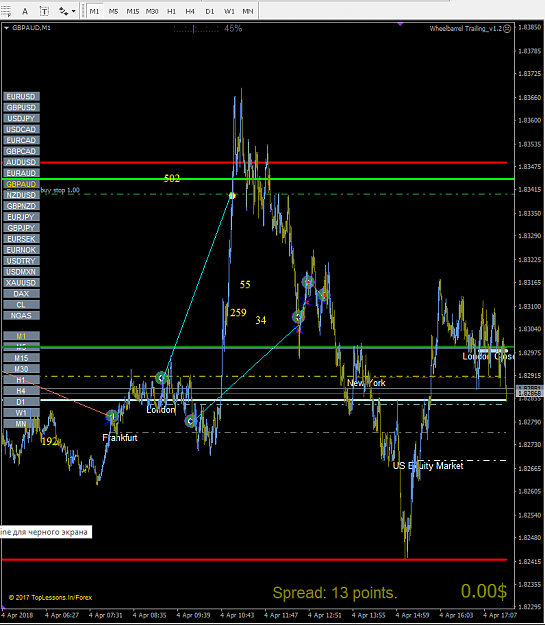545x625 pixels.
Task: Switch to M5 in the top toolbar
Action: click(113, 11)
